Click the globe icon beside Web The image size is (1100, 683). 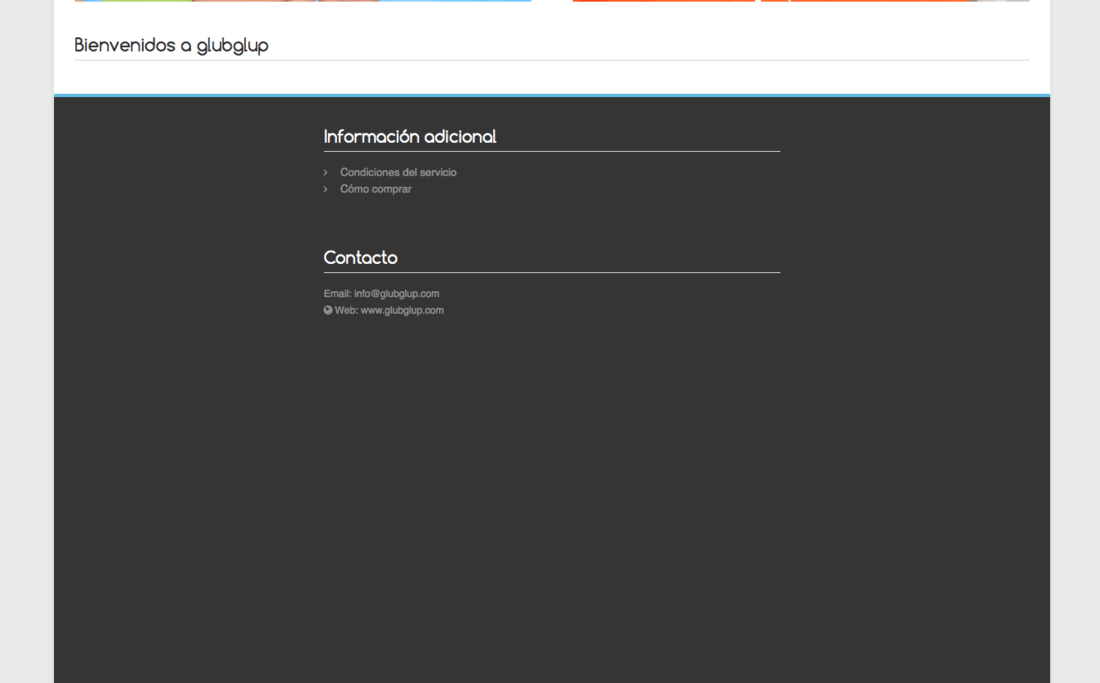(328, 310)
